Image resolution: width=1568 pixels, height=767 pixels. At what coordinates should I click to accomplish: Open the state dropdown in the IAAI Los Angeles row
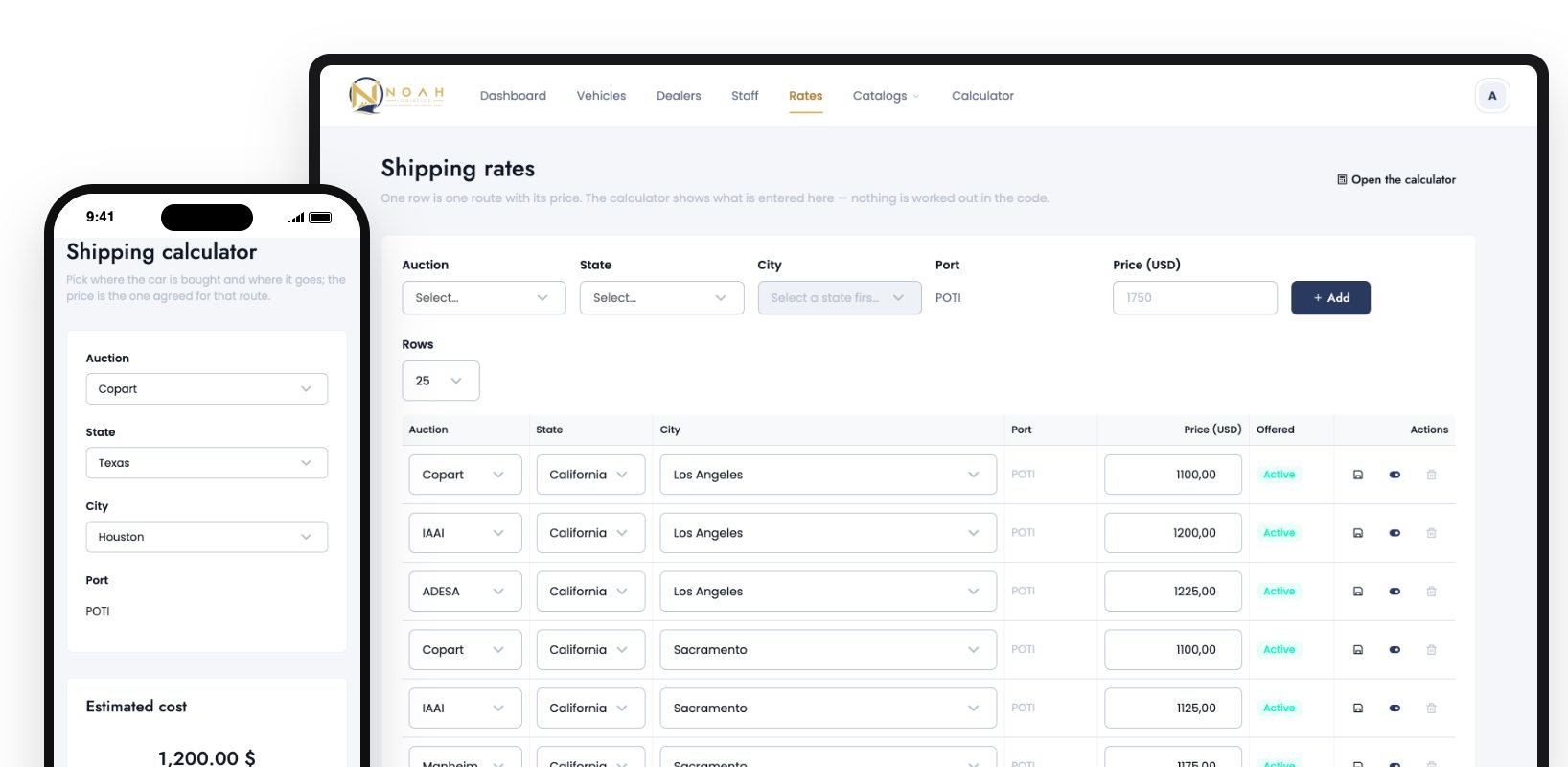coord(590,533)
